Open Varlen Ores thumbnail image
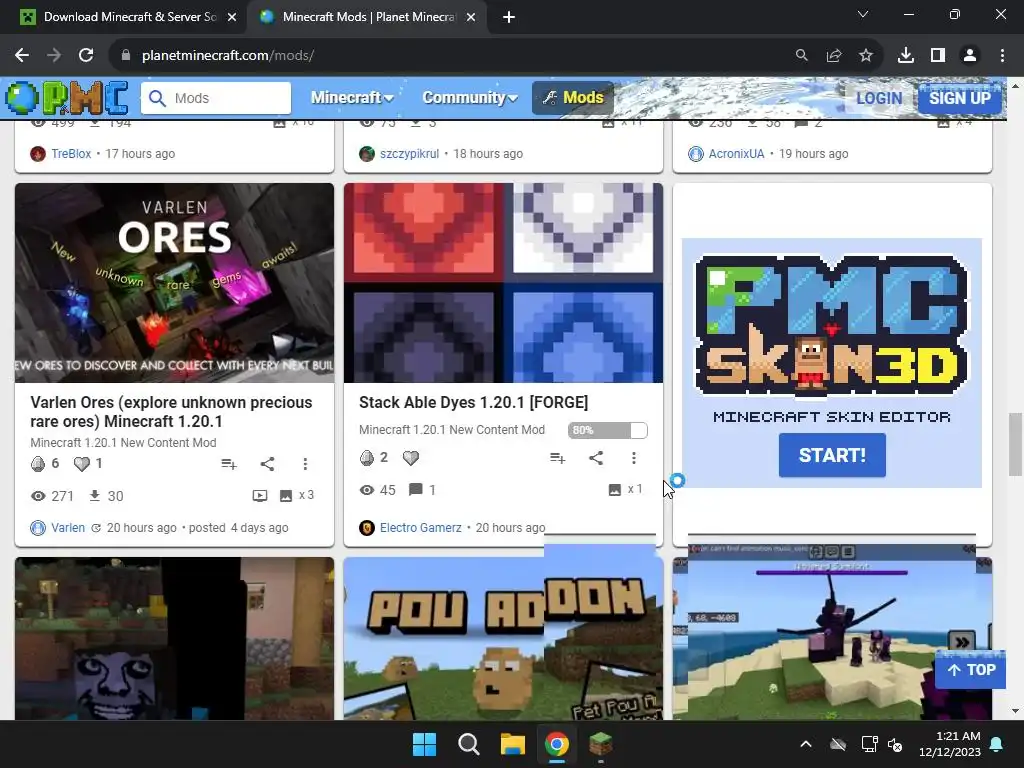Viewport: 1024px width, 768px height. [174, 283]
